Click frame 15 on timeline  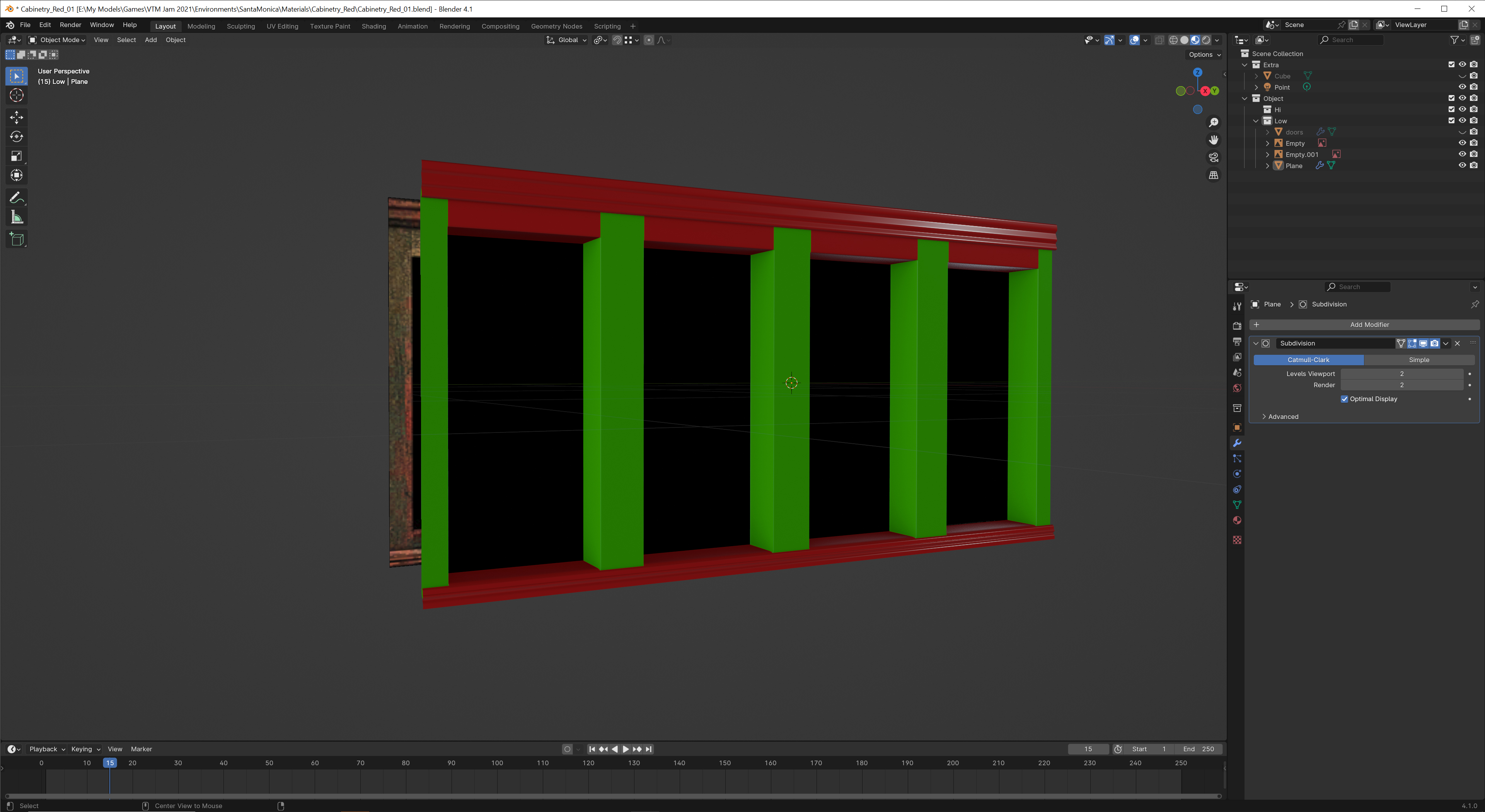tap(110, 763)
